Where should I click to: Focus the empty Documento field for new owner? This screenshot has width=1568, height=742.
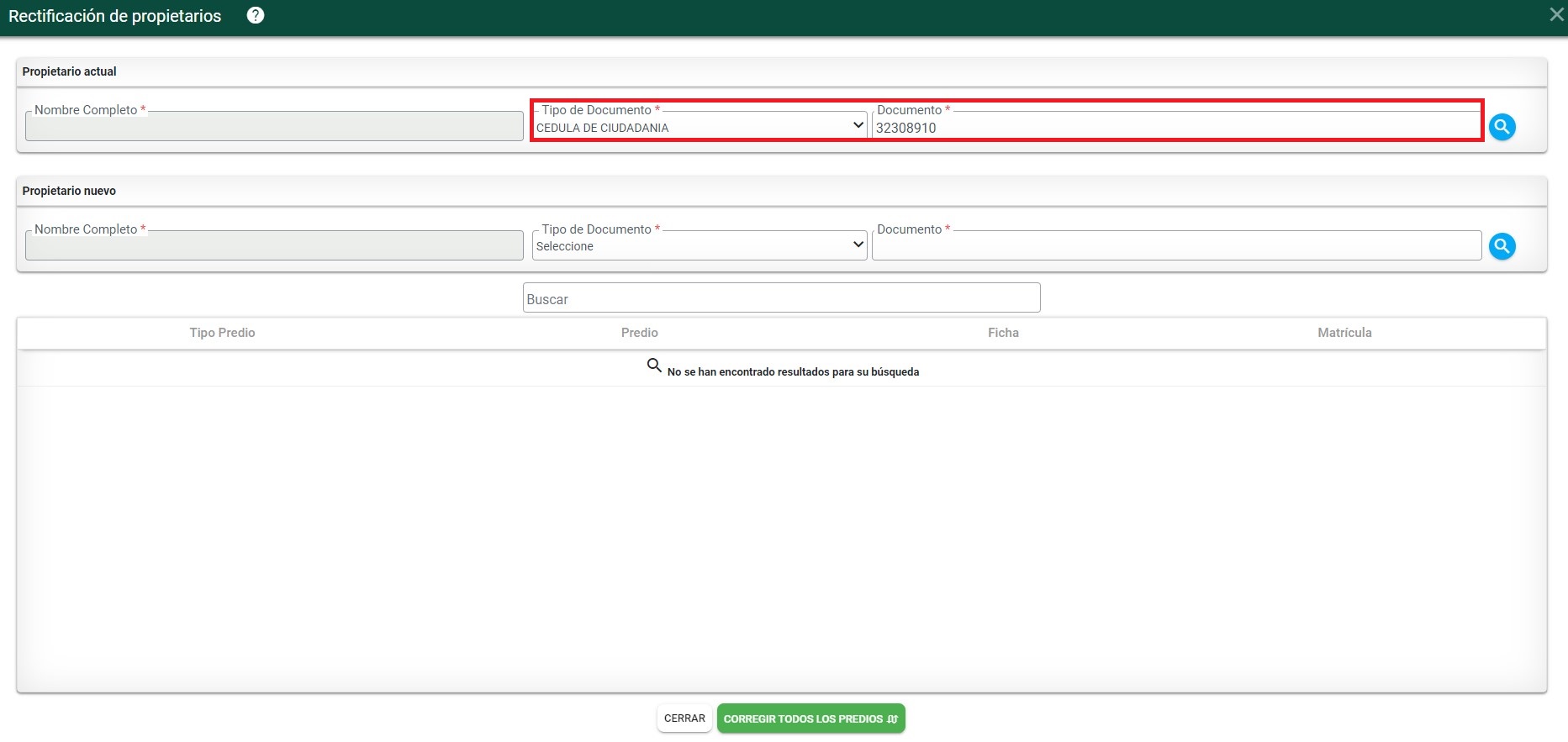1175,246
